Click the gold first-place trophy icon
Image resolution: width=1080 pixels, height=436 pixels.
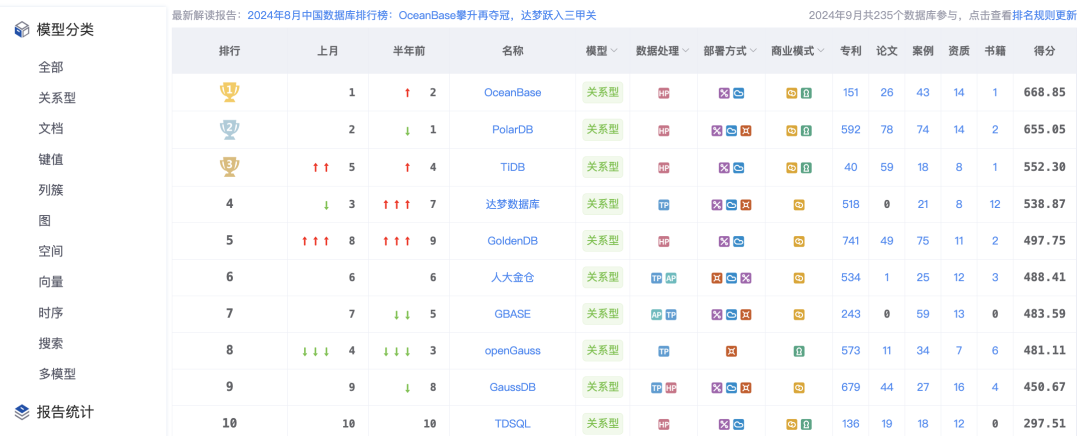tap(229, 92)
